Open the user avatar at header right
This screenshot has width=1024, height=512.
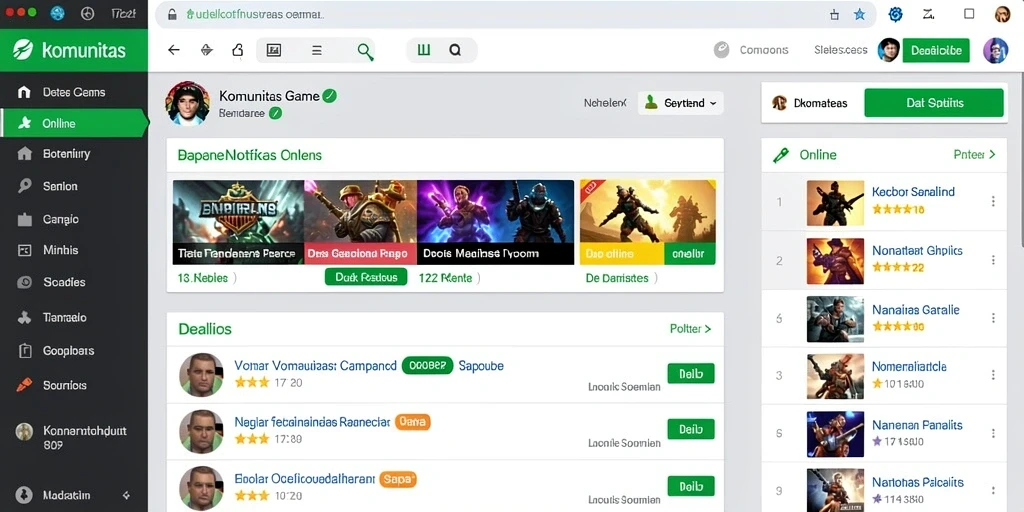[x=995, y=50]
